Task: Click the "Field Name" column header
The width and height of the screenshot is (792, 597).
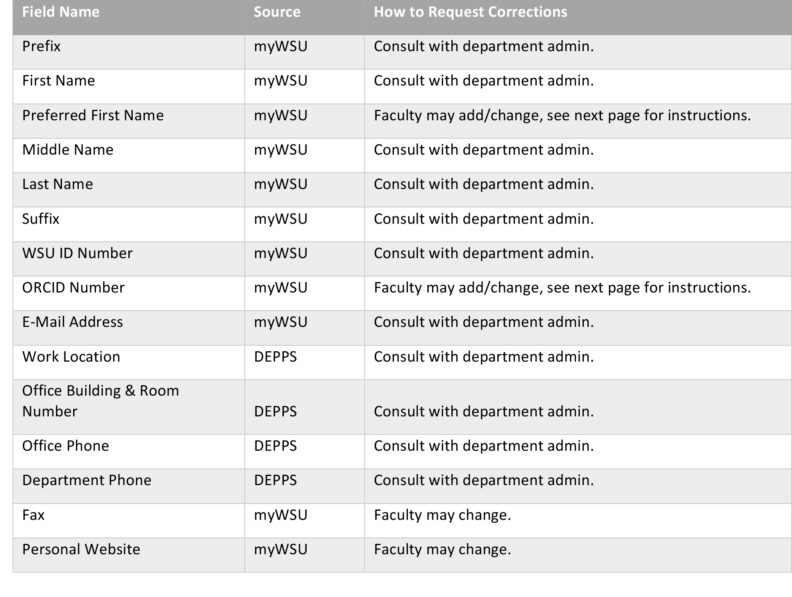Action: (61, 13)
